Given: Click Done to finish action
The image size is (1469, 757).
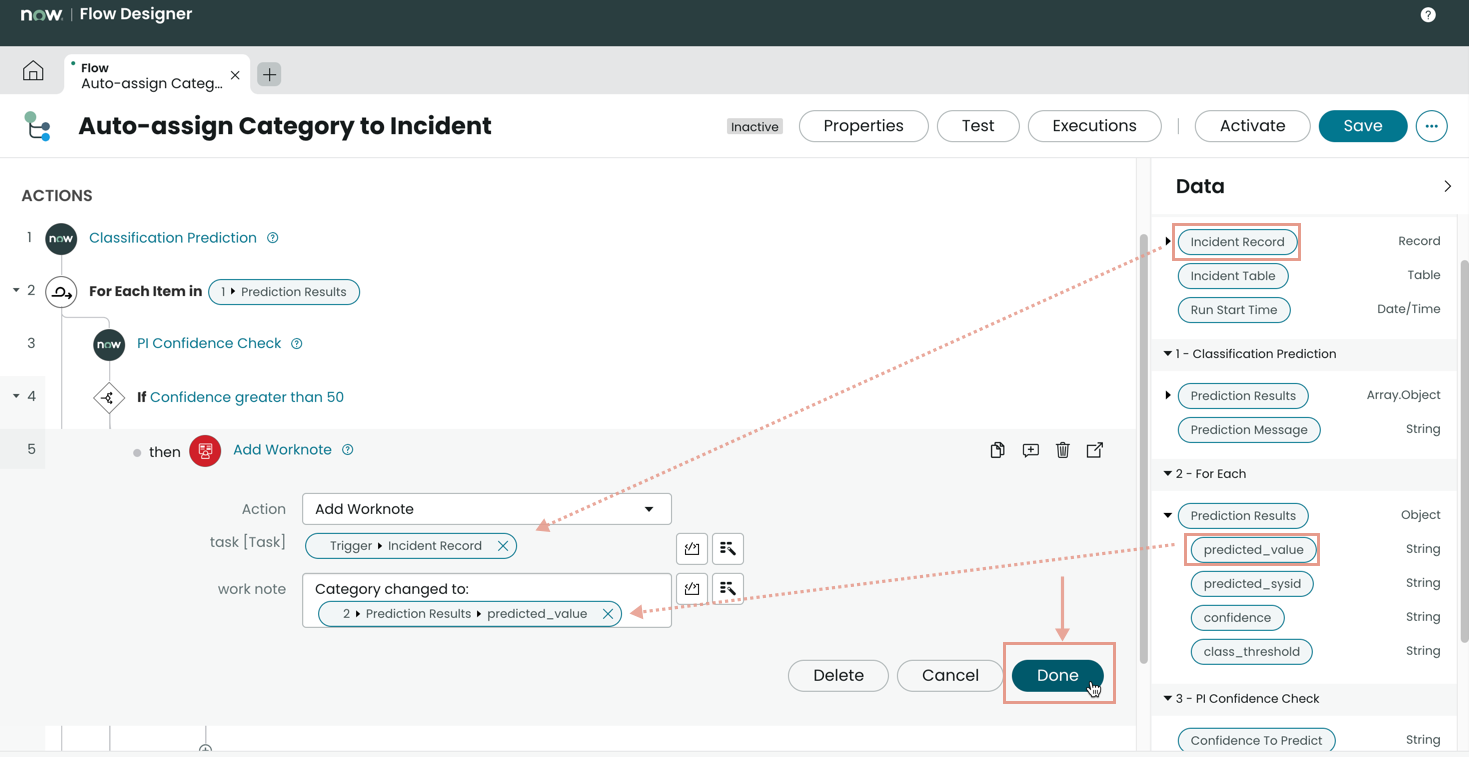Looking at the screenshot, I should click(x=1058, y=676).
